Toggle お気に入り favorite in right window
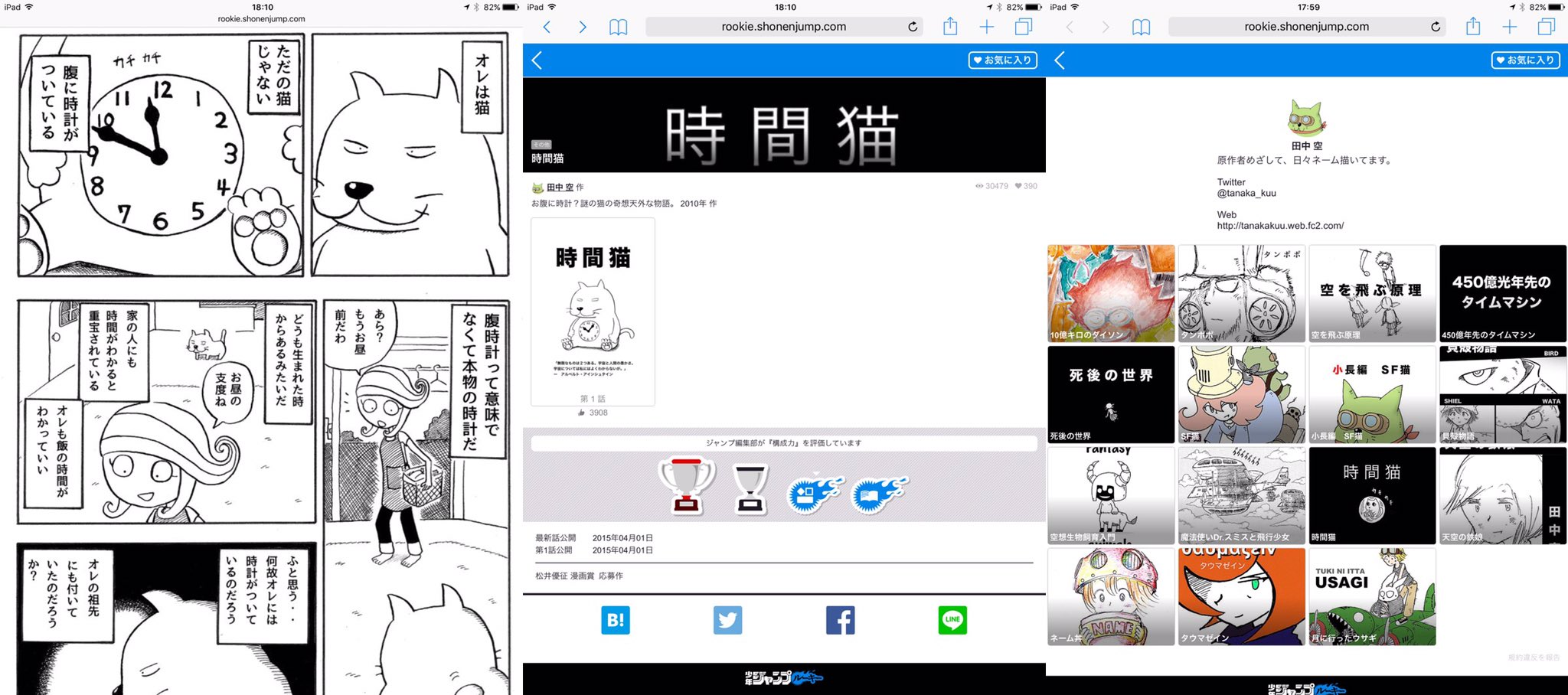1568x695 pixels. [1525, 60]
